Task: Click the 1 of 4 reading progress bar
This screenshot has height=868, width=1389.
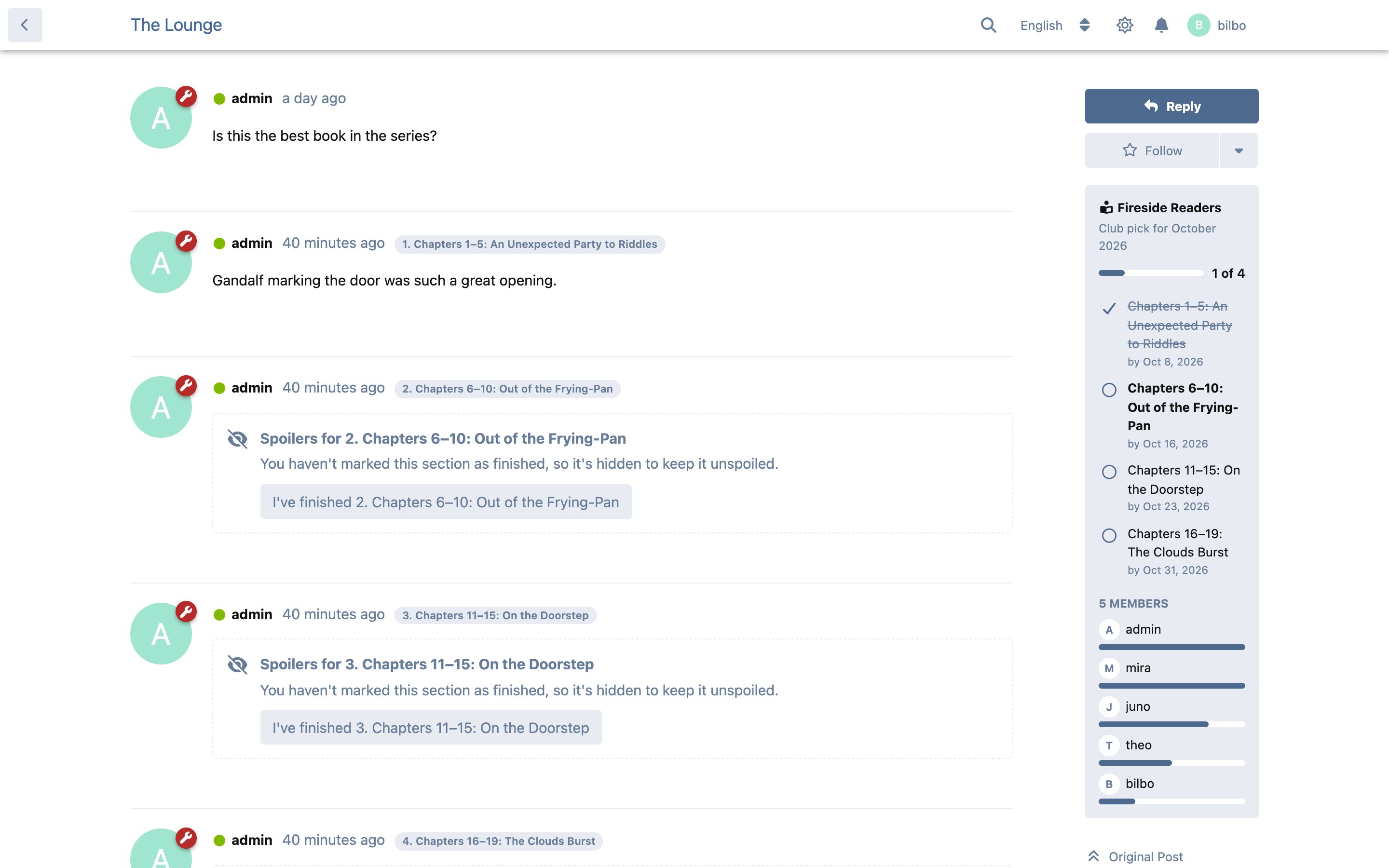Action: [x=1151, y=273]
